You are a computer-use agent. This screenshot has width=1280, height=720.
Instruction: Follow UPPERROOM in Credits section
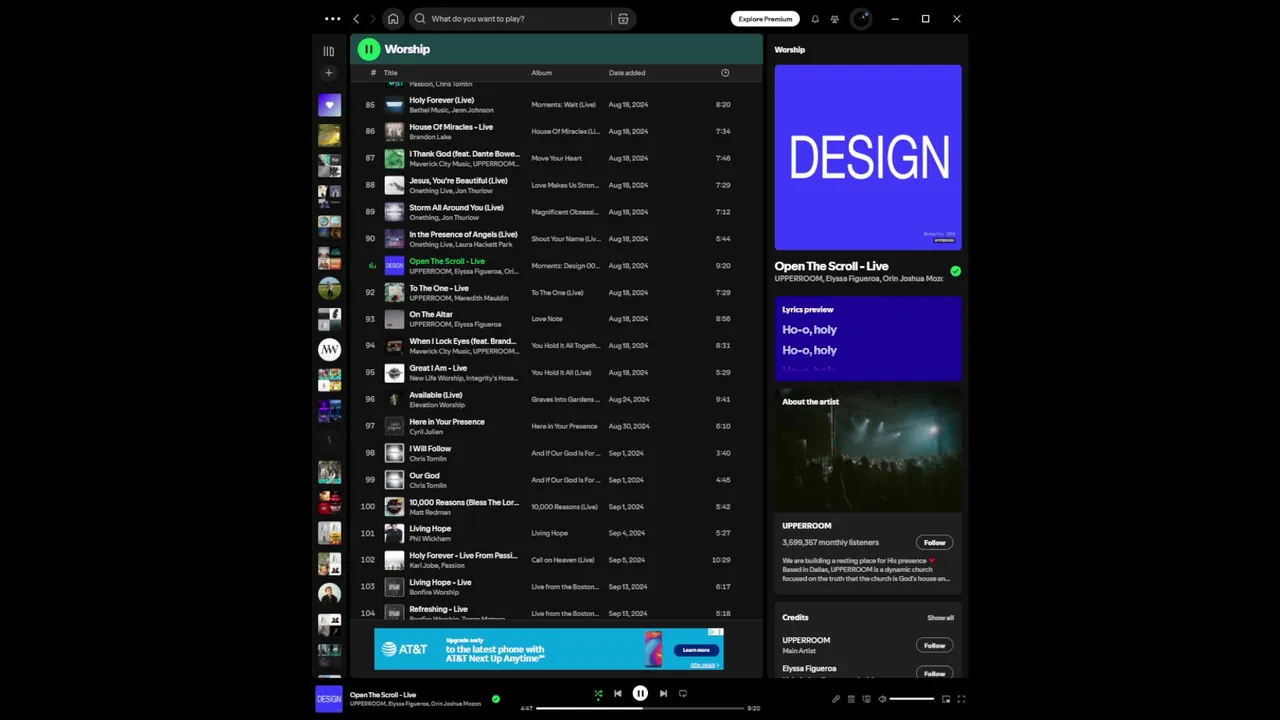pyautogui.click(x=934, y=646)
